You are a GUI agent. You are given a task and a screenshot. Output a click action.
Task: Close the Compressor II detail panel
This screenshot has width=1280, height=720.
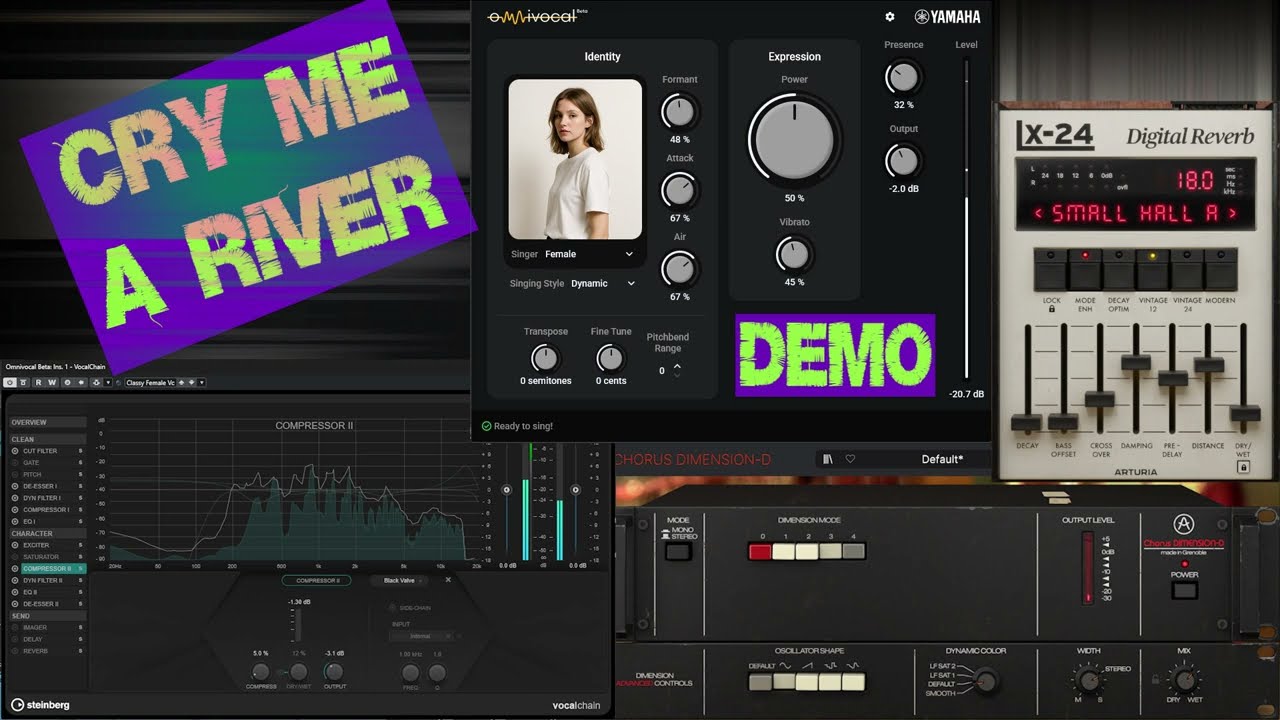(448, 579)
